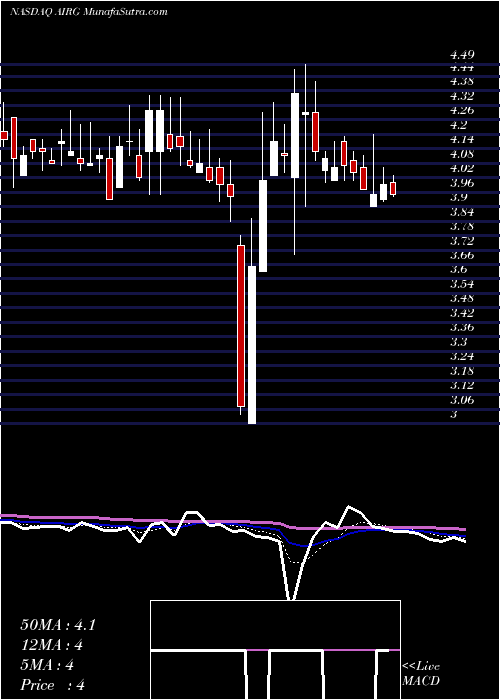Image resolution: width=500 pixels, height=700 pixels.
Task: Click the 3.84 price axis label
Action: pos(462,212)
